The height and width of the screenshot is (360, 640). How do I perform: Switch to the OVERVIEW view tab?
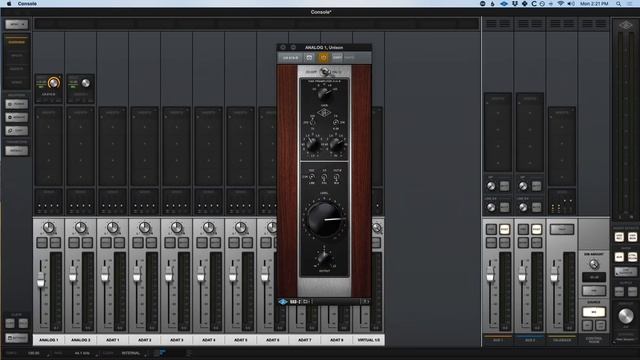[x=17, y=42]
